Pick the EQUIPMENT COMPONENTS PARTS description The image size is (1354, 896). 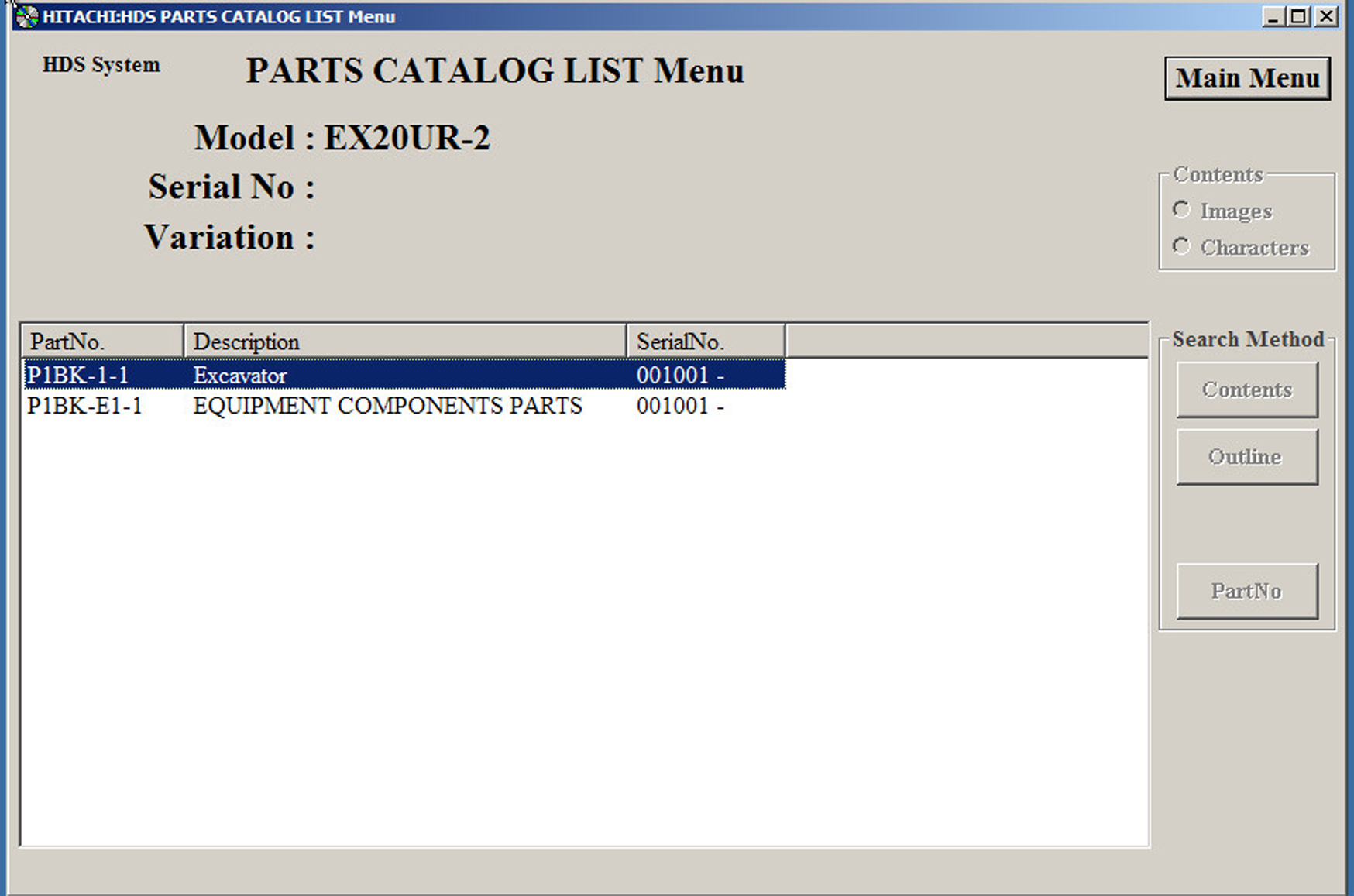tap(387, 407)
